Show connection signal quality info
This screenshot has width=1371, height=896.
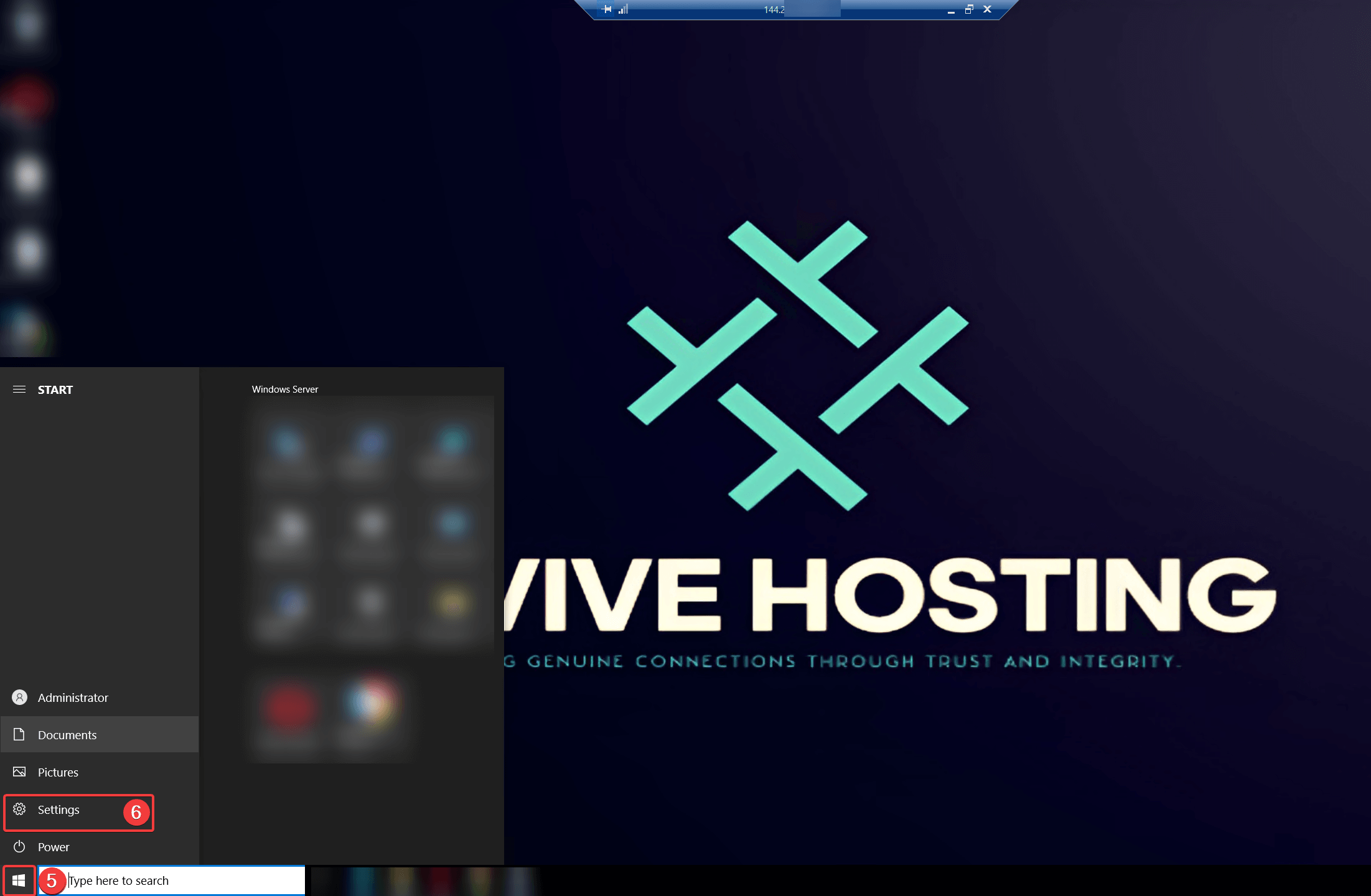click(624, 9)
